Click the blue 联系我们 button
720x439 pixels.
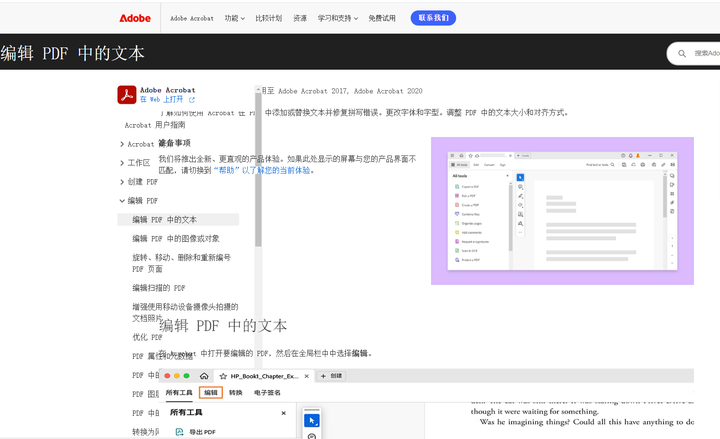point(433,18)
